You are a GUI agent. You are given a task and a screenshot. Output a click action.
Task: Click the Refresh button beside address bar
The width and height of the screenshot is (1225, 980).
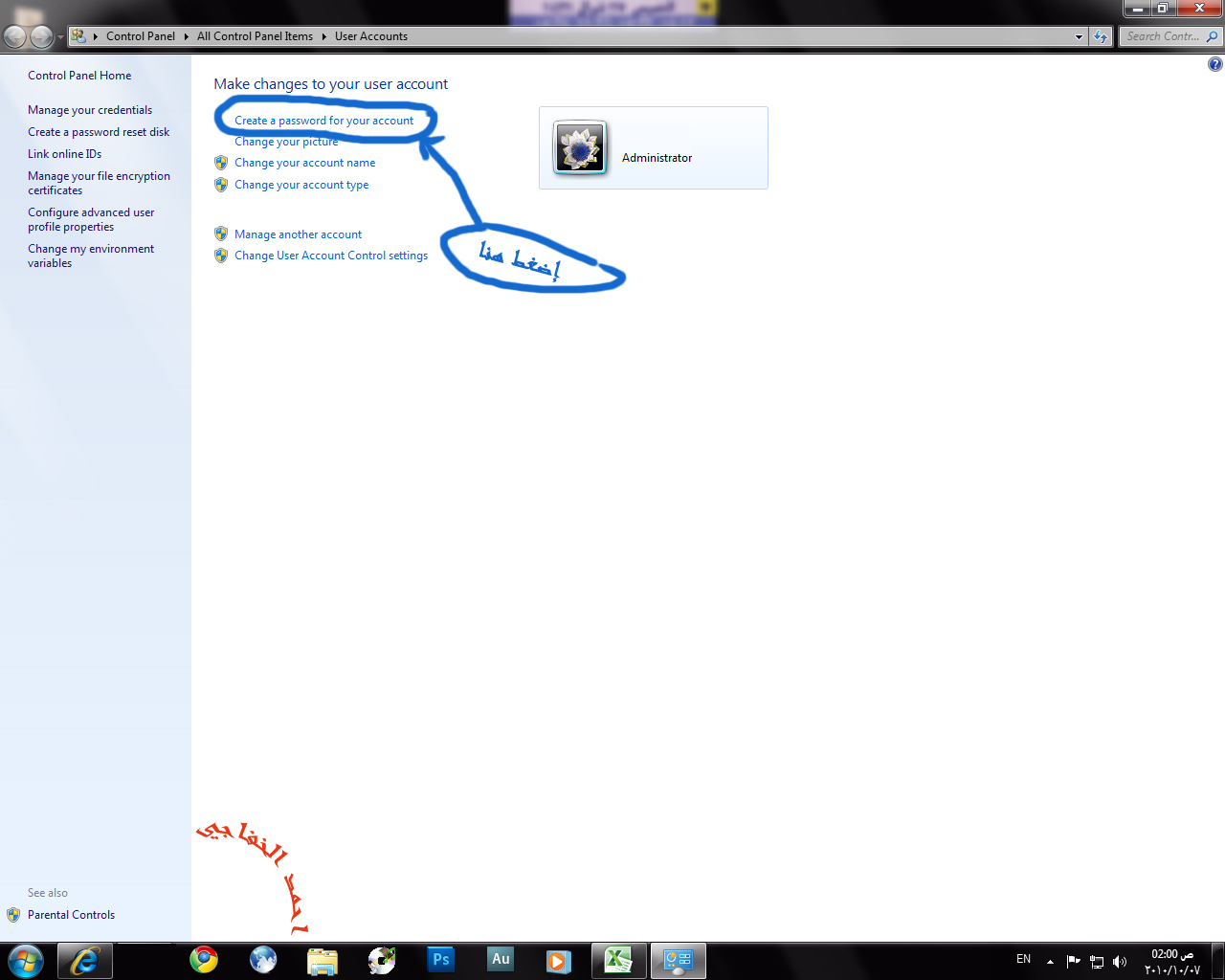tap(1102, 36)
